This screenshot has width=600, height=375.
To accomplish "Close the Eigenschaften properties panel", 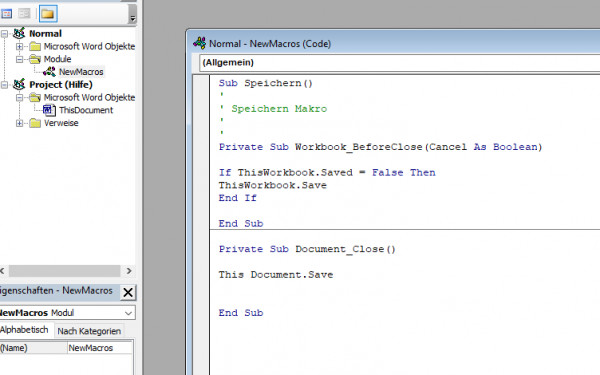I will tap(128, 293).
